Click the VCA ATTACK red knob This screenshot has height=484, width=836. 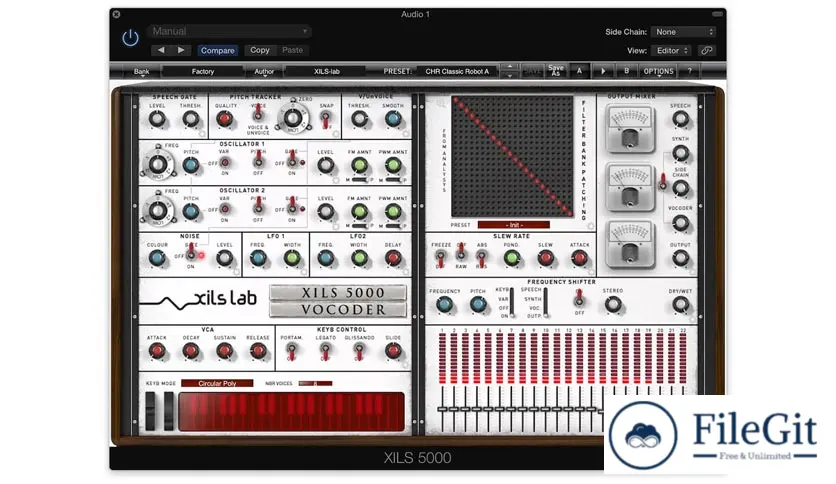click(157, 351)
